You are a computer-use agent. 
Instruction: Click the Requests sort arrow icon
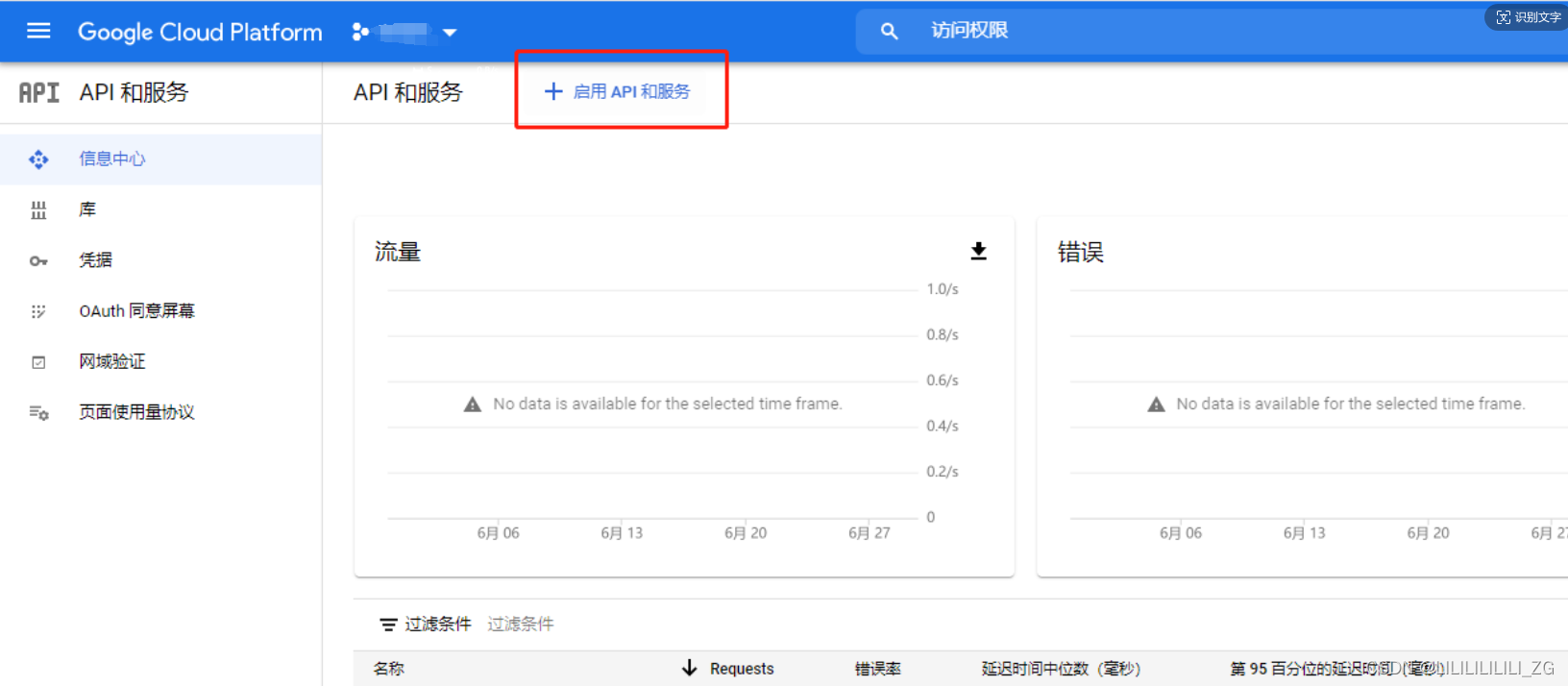point(689,668)
